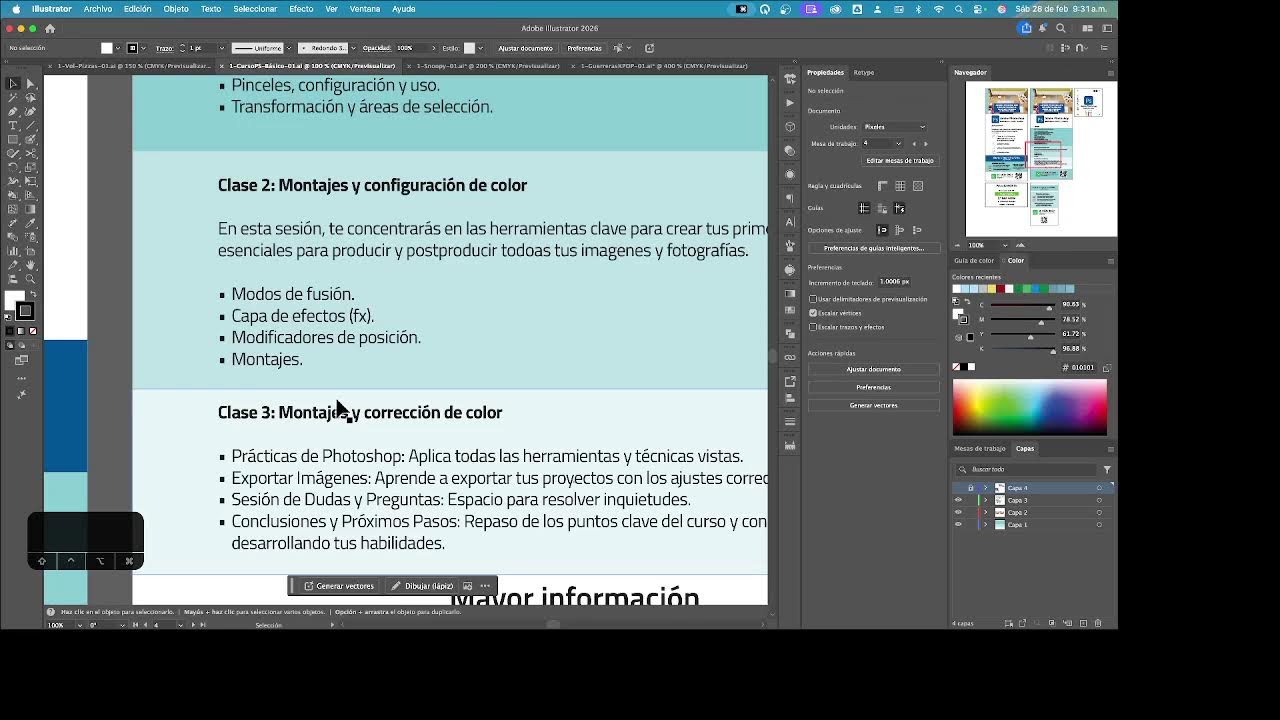Open the fill color dropdown in control bar
Screen dimensions: 1280x720
point(118,48)
